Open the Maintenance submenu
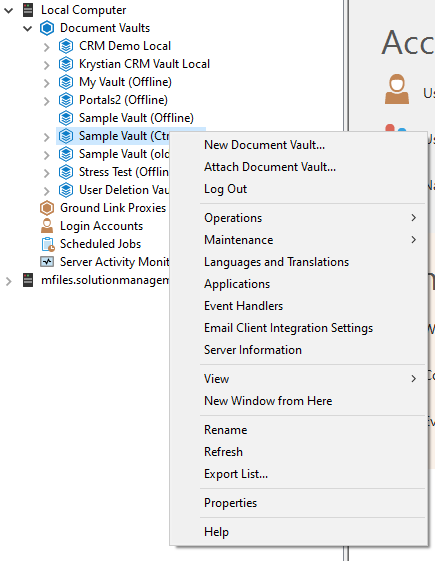 pos(298,240)
